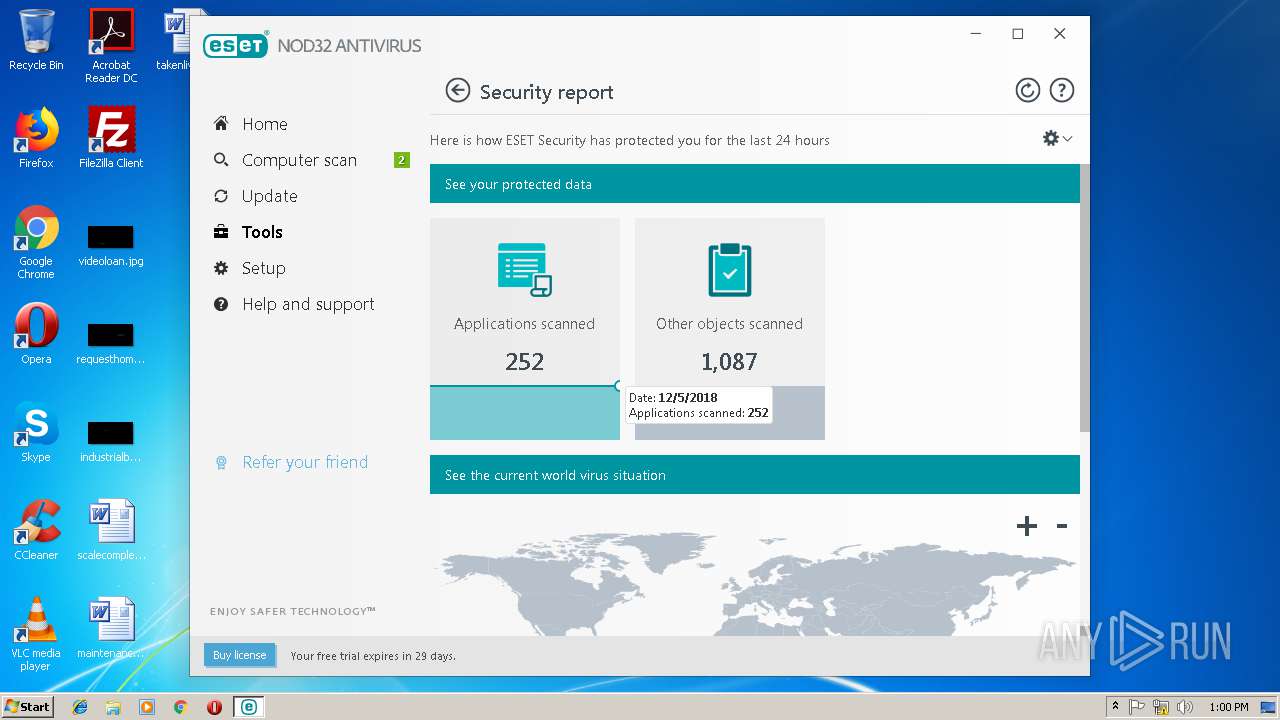Screen dimensions: 1280x720
Task: Open the Windows Start menu
Action: point(27,706)
